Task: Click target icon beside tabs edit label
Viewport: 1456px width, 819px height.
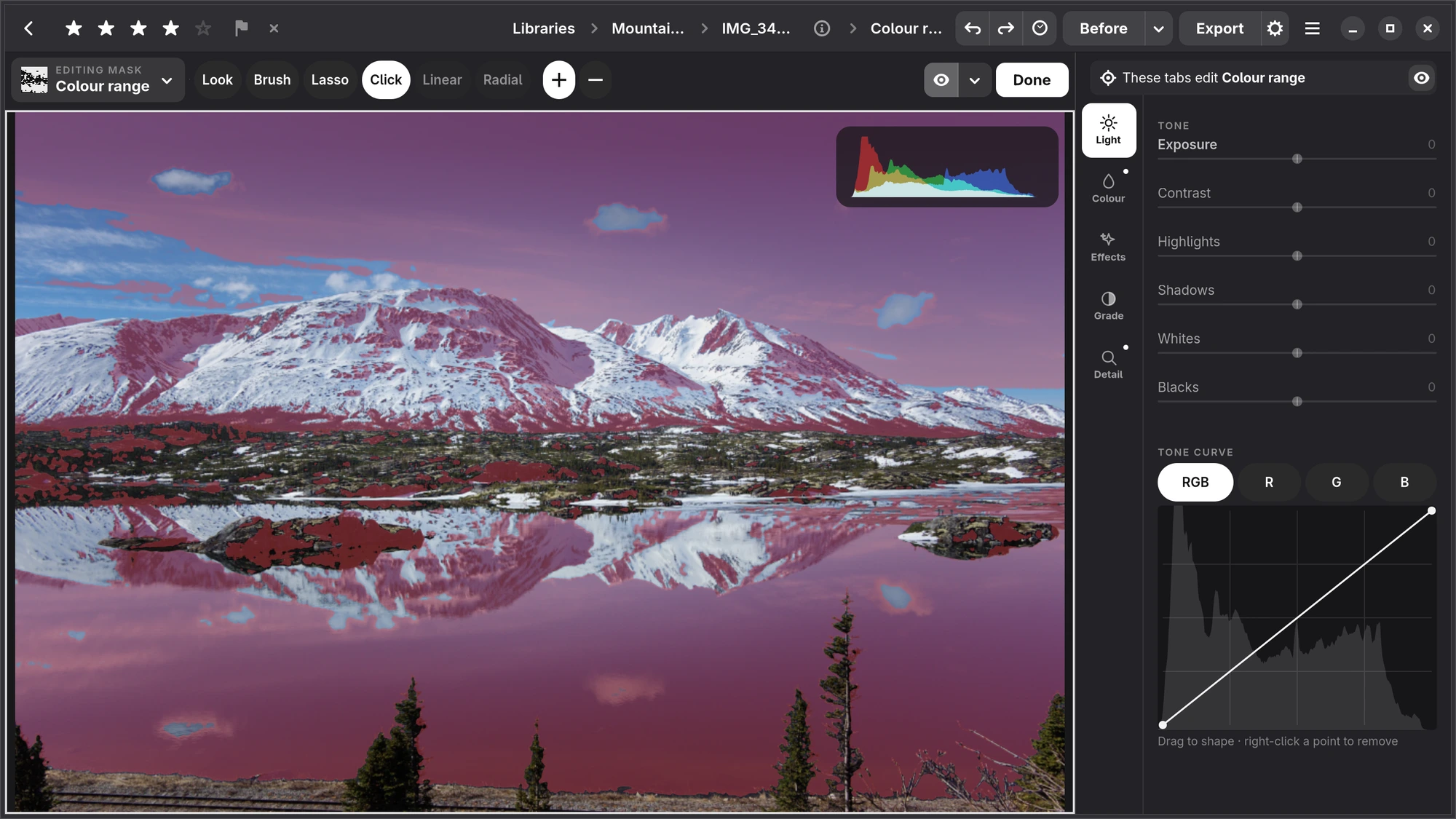Action: [1108, 78]
